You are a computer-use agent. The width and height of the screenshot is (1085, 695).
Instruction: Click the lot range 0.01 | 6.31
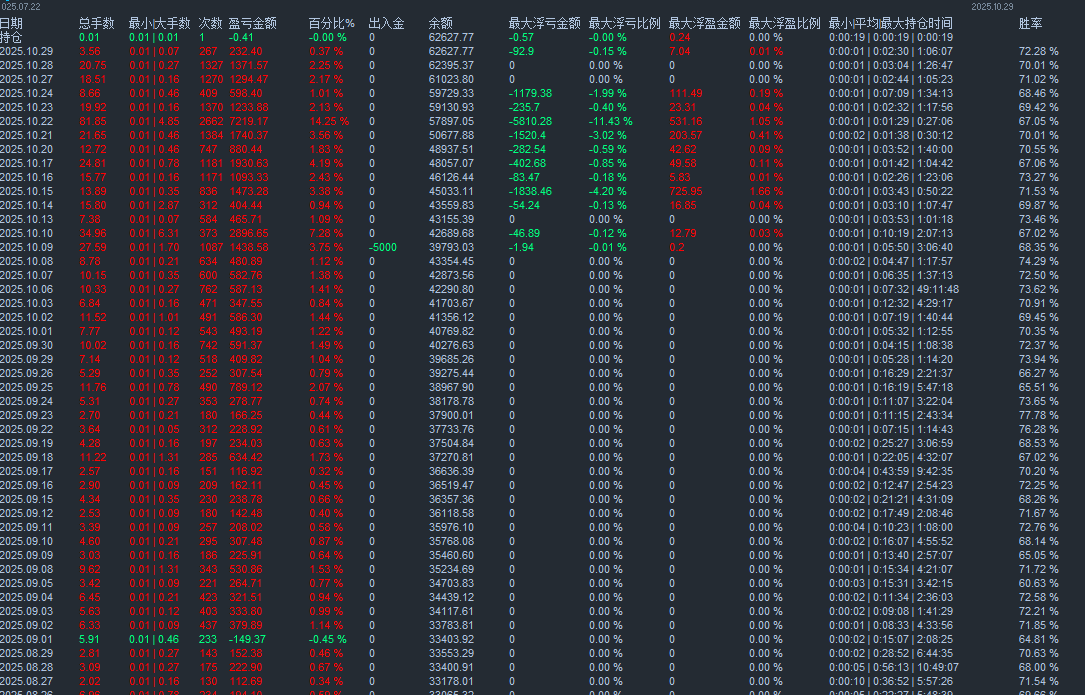point(154,233)
